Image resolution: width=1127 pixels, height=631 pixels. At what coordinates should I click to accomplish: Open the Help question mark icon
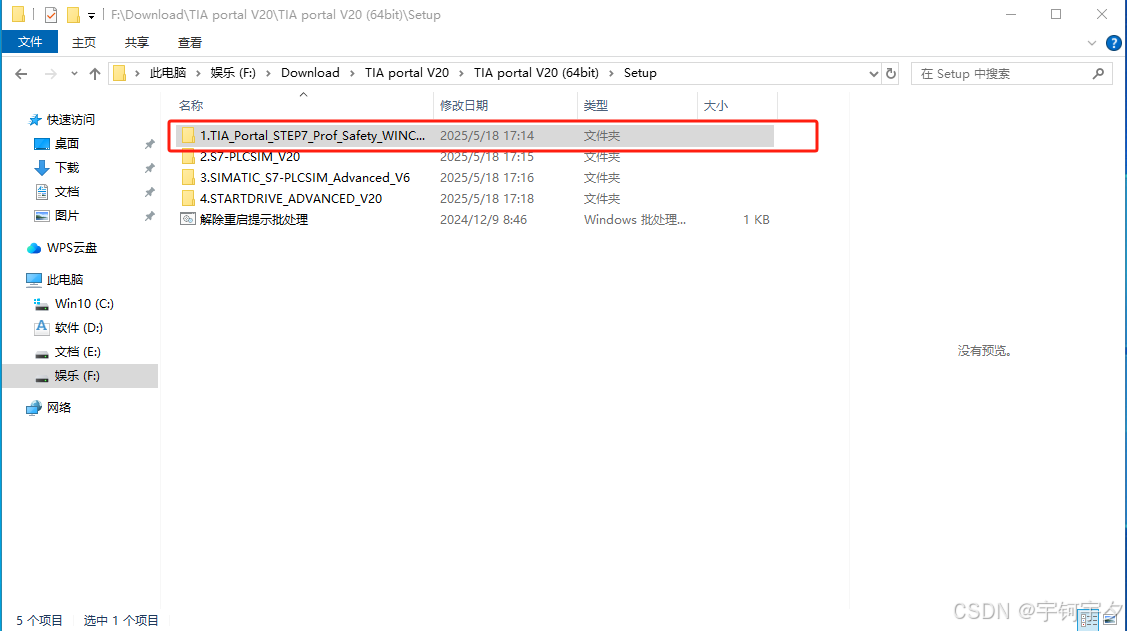pos(1113,43)
